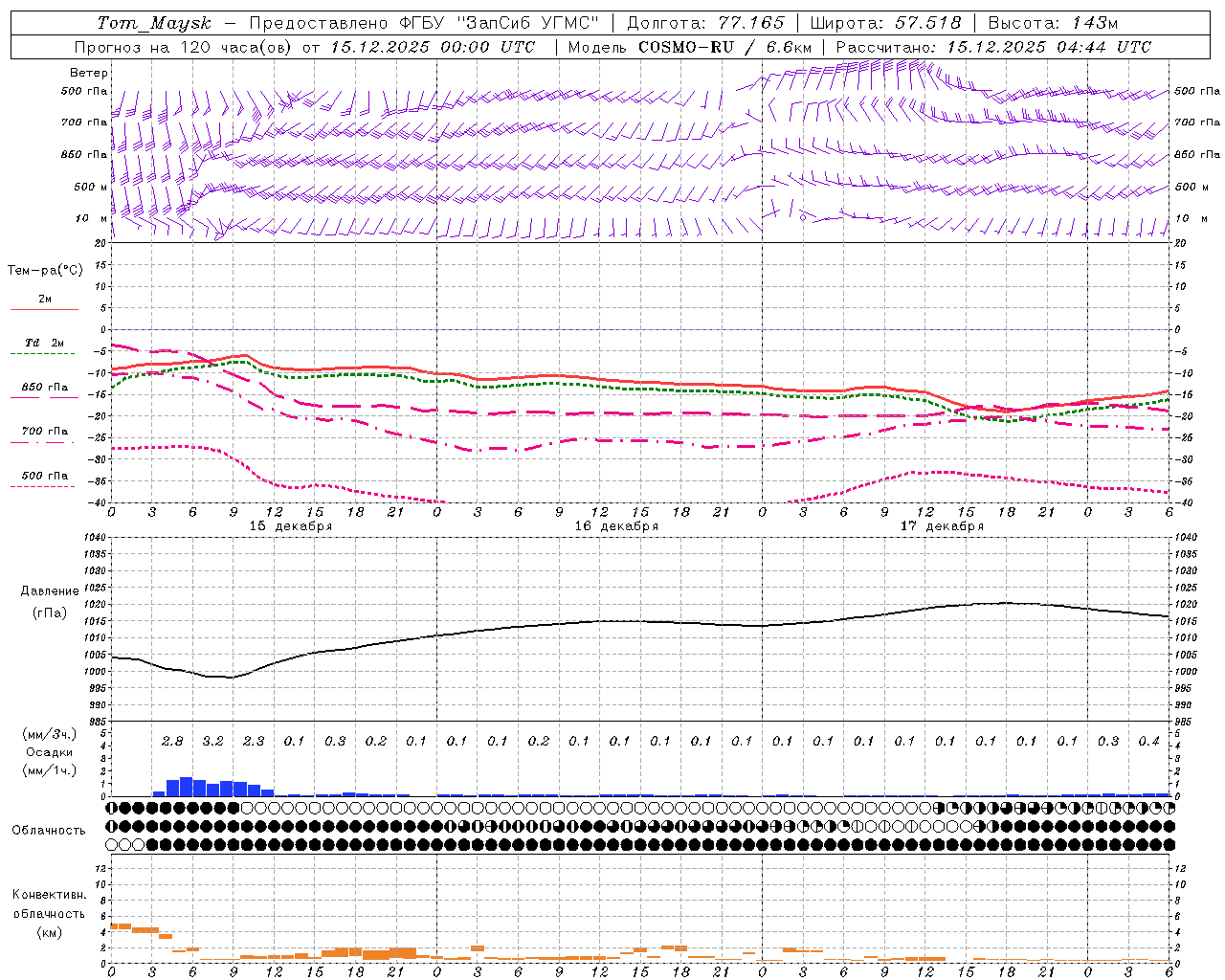Click the Tom_Maysk station title

(154, 23)
